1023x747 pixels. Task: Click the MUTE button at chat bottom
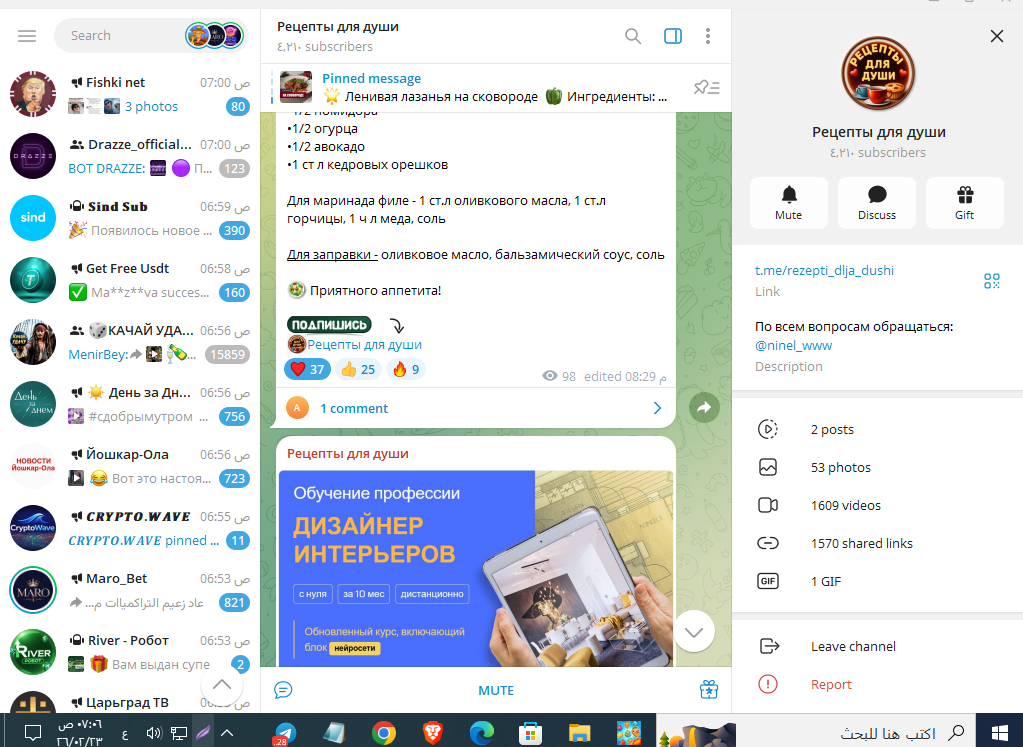(x=496, y=690)
